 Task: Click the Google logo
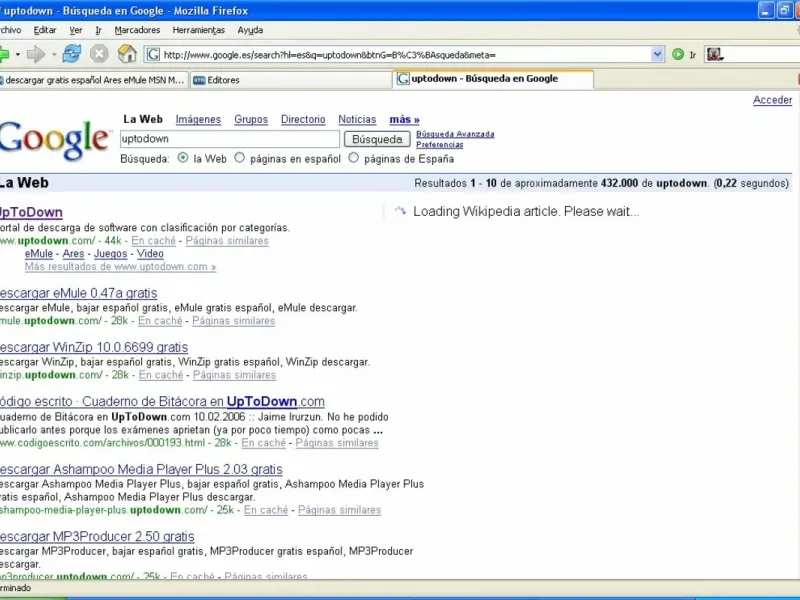pyautogui.click(x=55, y=140)
